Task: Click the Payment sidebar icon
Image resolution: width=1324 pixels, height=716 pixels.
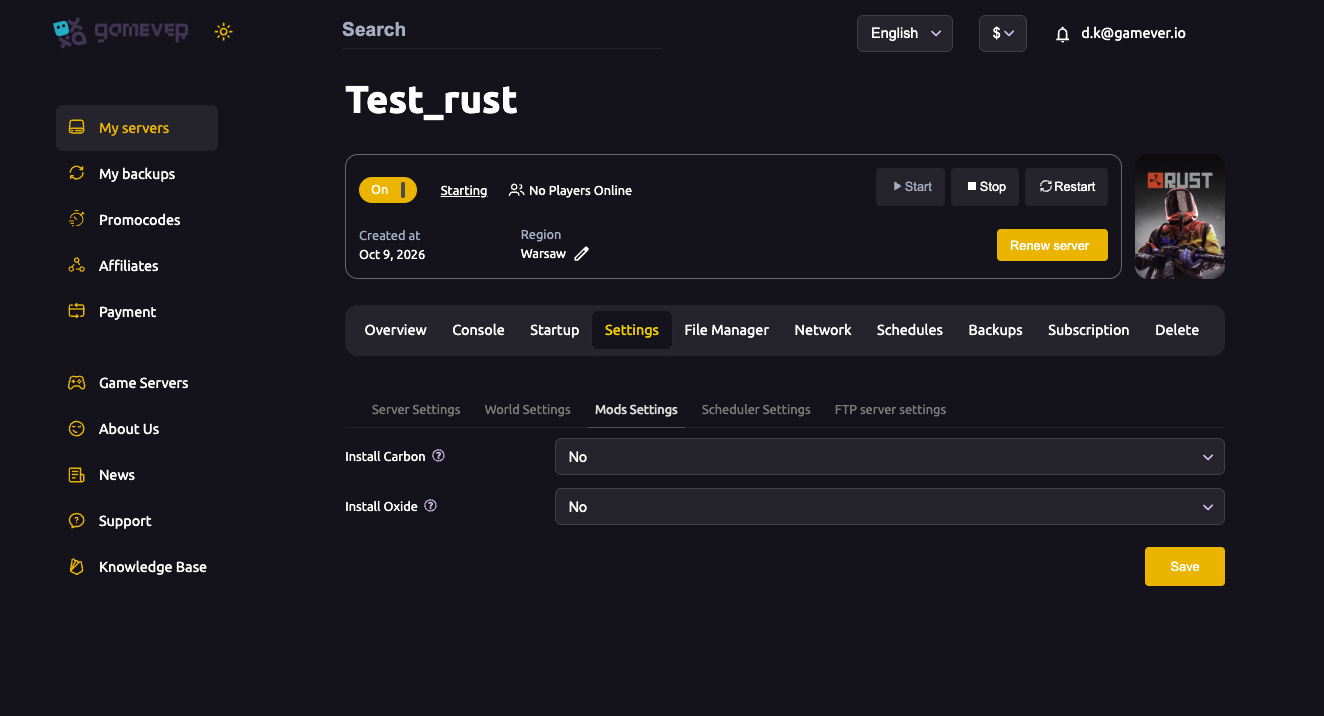Action: click(x=76, y=312)
